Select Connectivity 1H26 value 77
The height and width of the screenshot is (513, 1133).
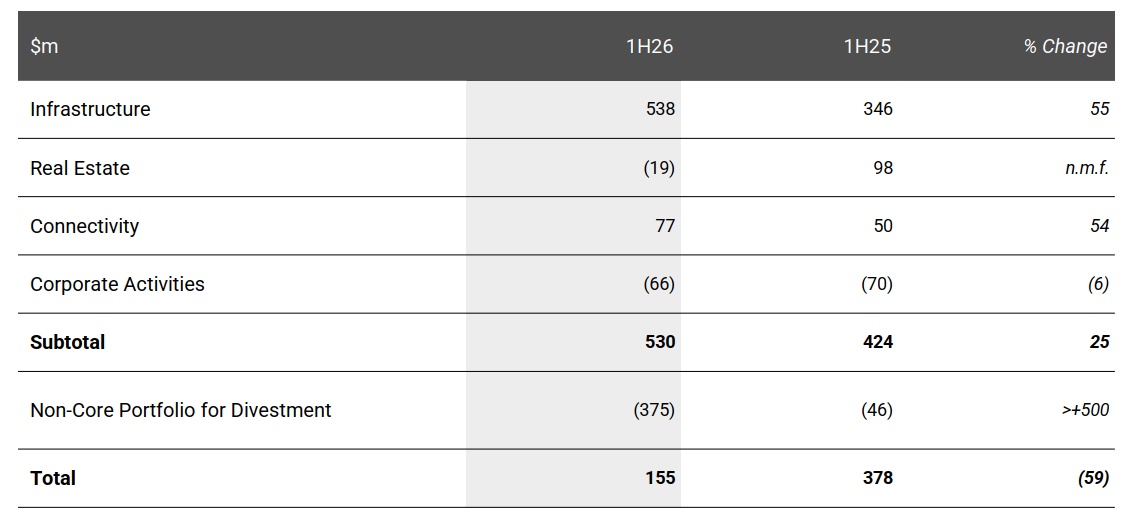(x=665, y=226)
